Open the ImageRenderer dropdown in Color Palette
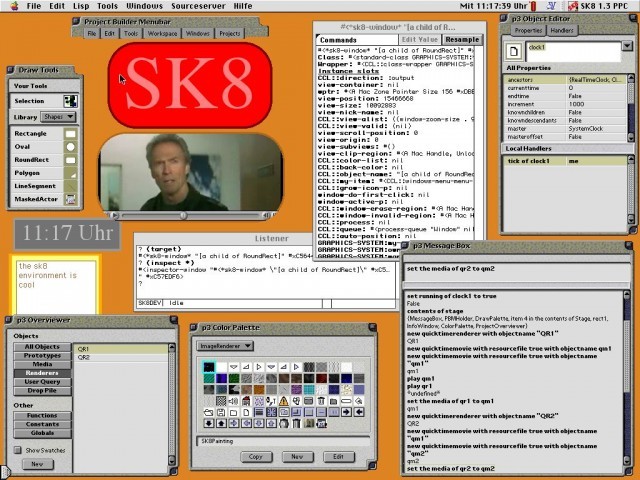 [225, 346]
